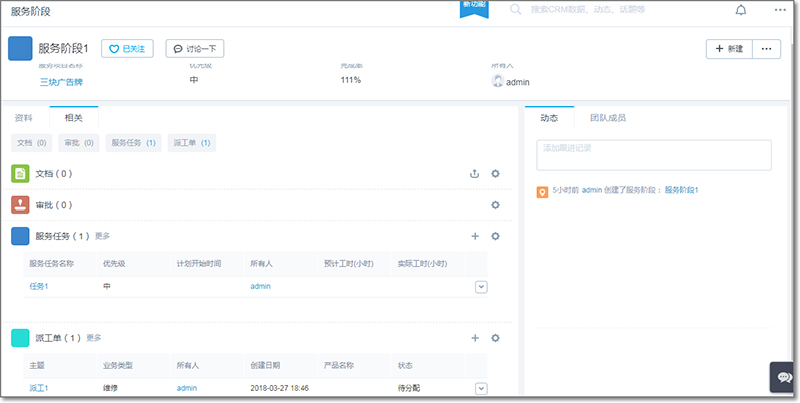Expand the dropdown for 派工1 row
Screen dimensions: 800x403
tap(481, 388)
